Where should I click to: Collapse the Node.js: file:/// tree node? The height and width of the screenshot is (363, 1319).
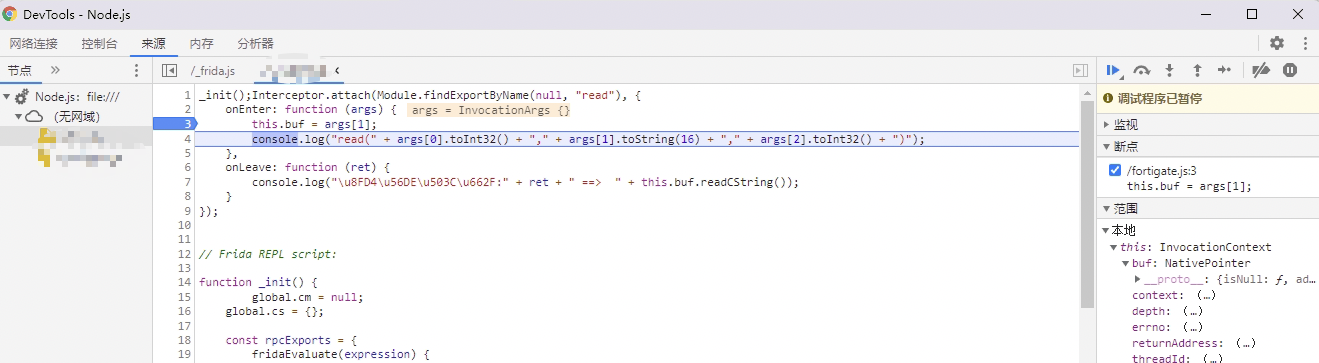tap(7, 97)
